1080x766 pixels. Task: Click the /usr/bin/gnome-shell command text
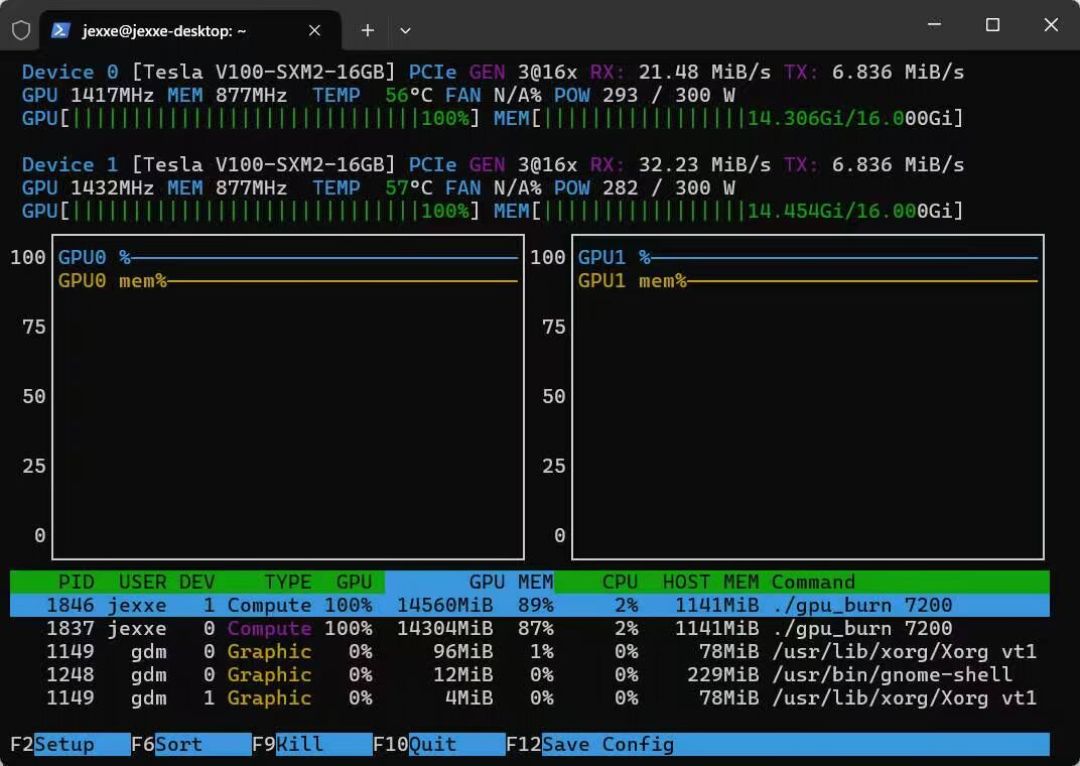(x=892, y=675)
